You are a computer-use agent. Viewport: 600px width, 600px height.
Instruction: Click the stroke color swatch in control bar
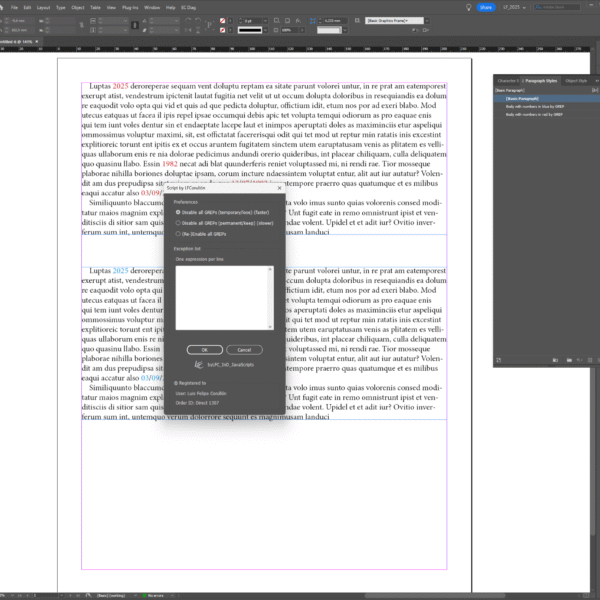[x=222, y=30]
